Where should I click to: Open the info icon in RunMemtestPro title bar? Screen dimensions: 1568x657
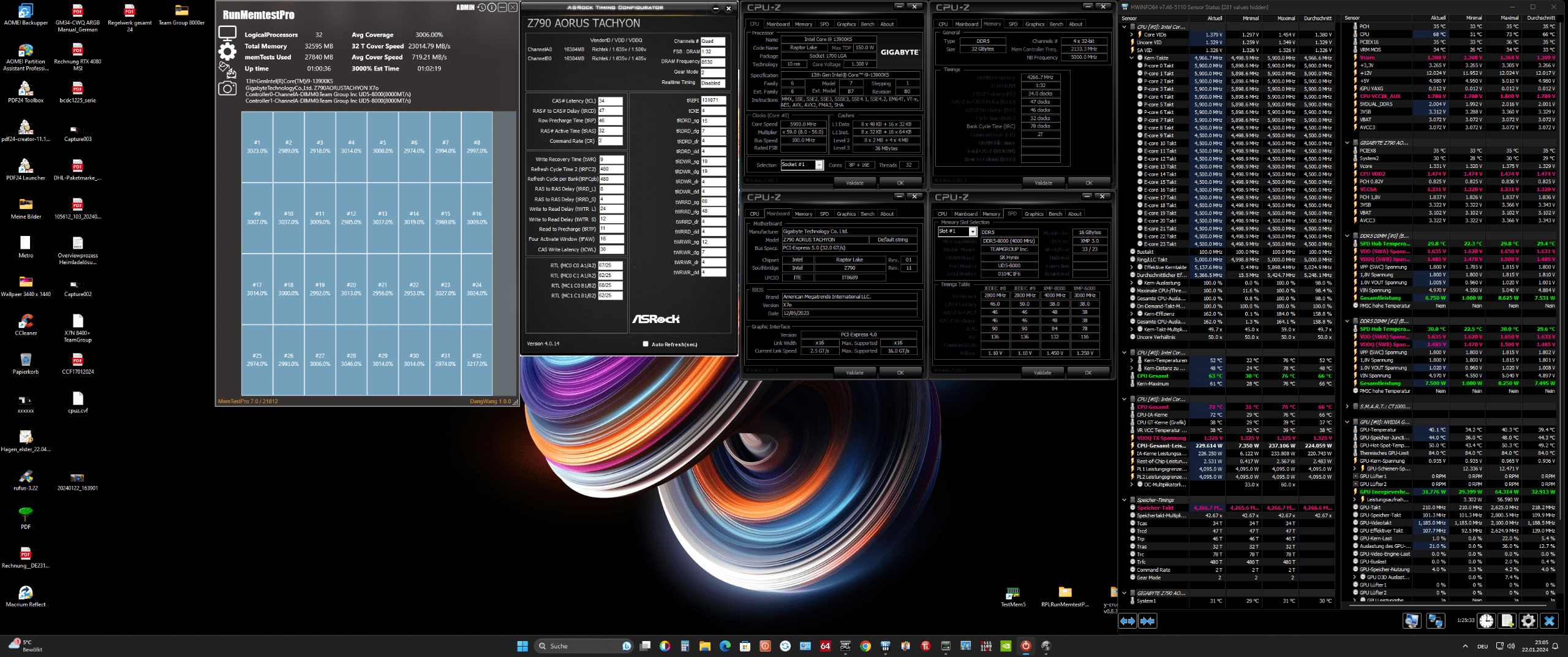[492, 7]
